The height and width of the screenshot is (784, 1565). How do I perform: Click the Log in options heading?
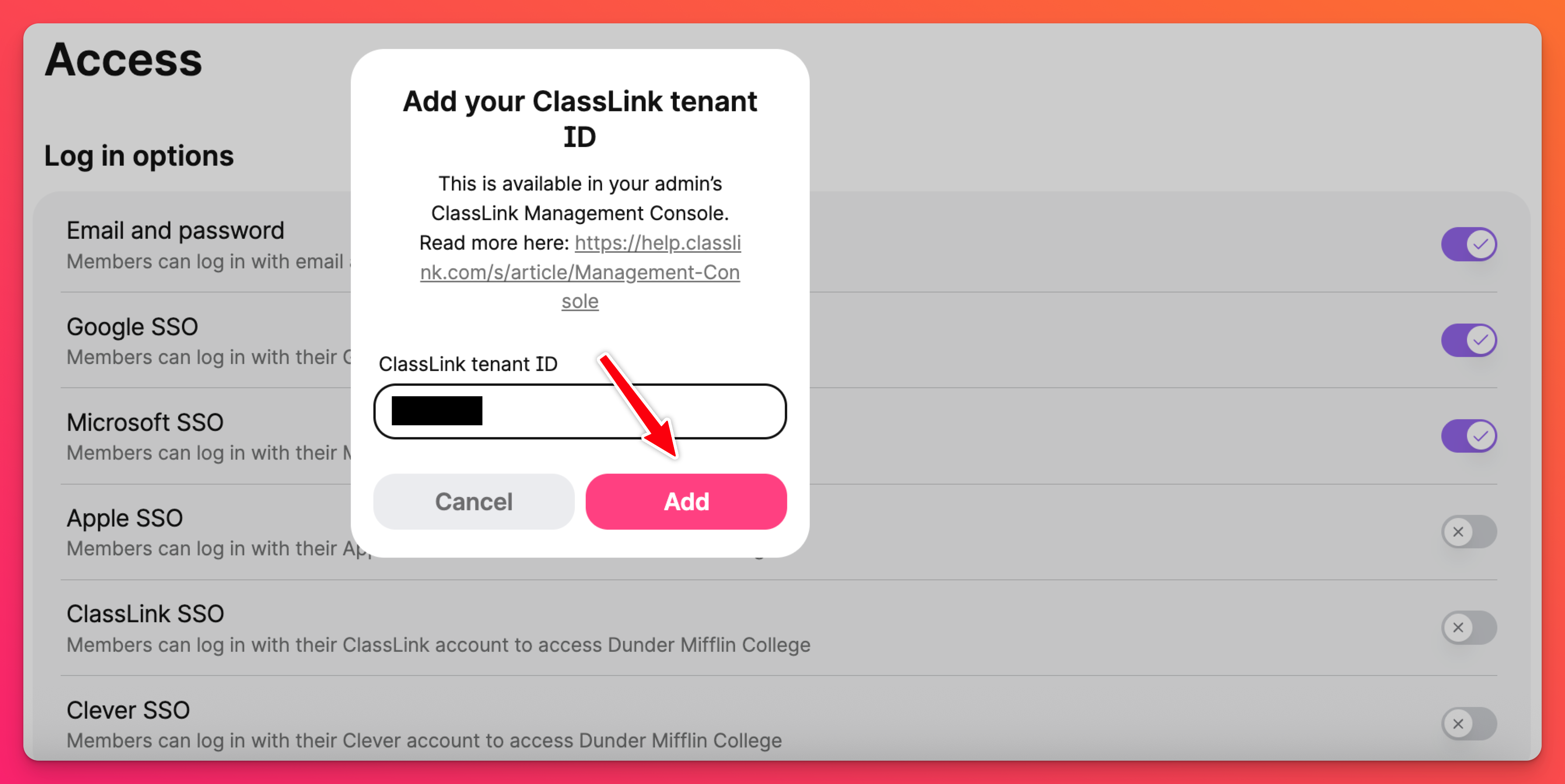click(139, 156)
